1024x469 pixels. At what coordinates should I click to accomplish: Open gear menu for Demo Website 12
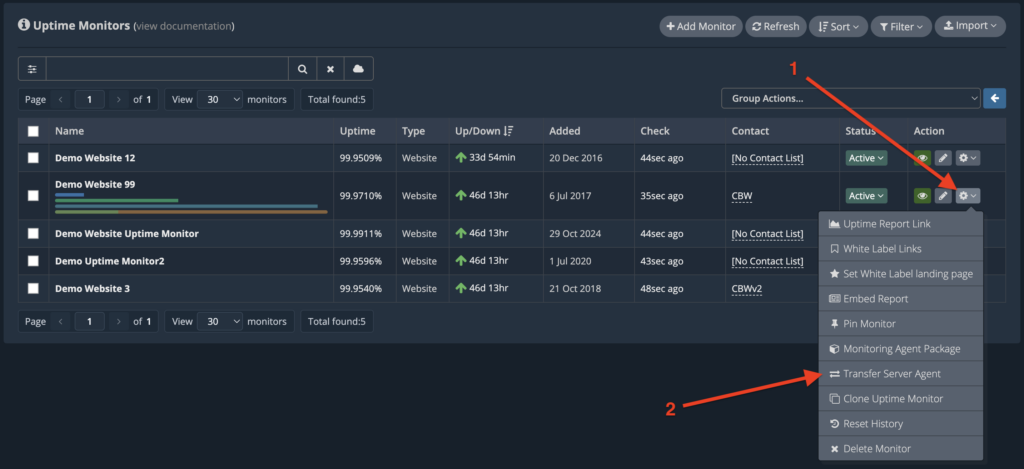[967, 158]
